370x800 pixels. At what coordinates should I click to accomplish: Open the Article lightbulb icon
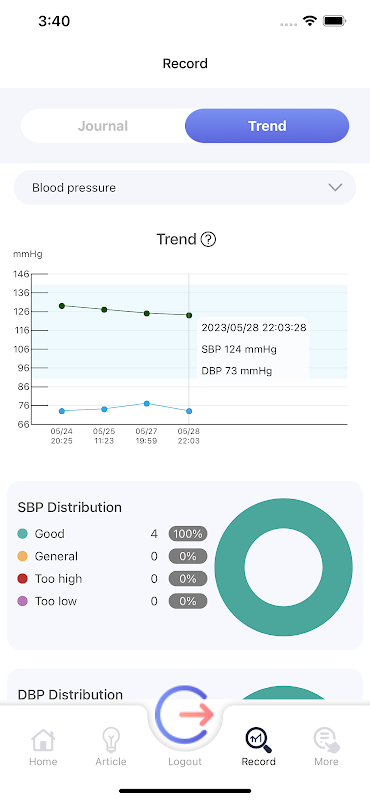tap(111, 740)
